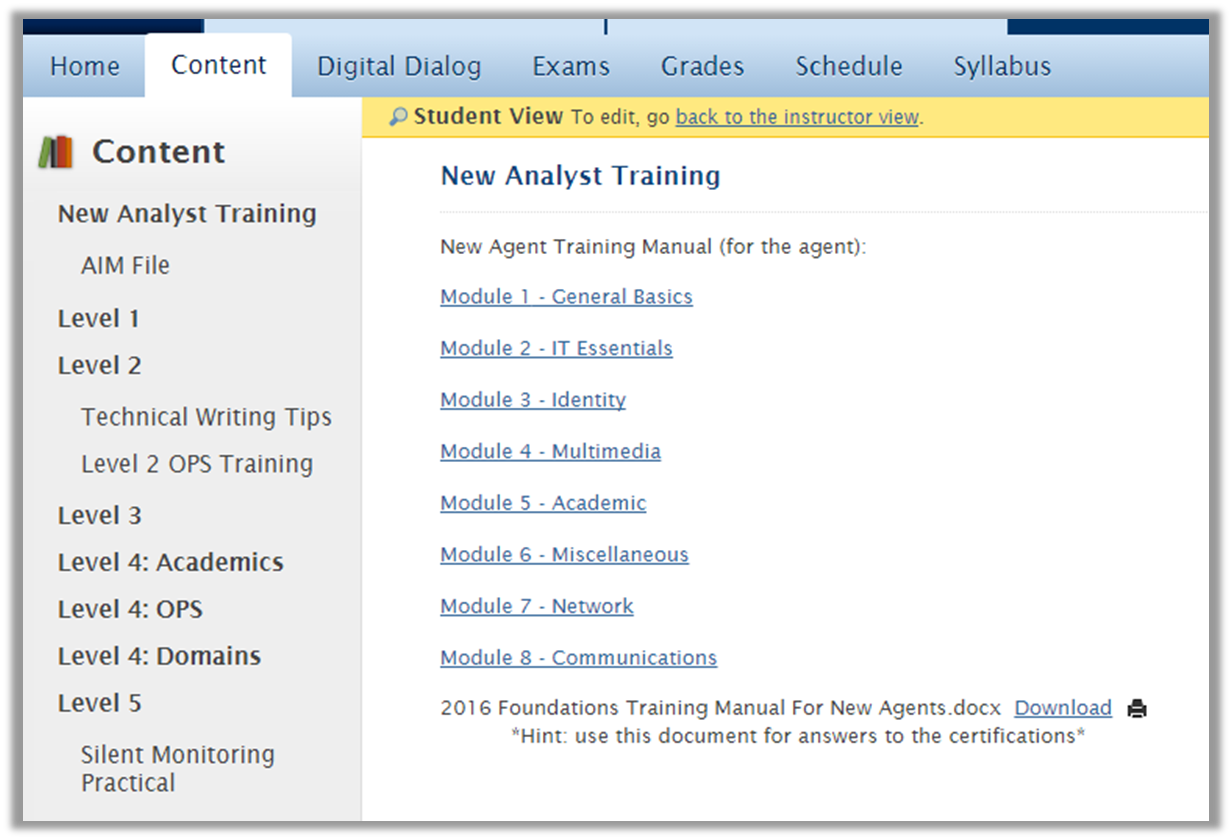Go back to the instructor view

click(797, 117)
